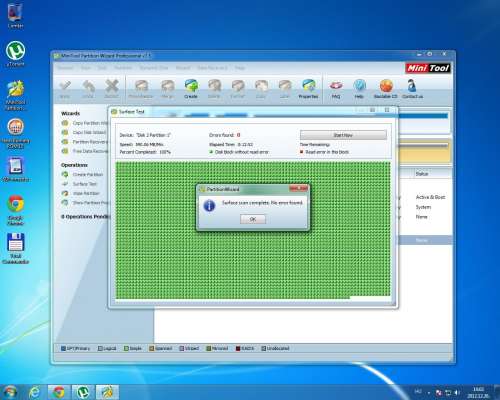The height and width of the screenshot is (400, 500).
Task: Click the Apply checkmark toolbar icon
Action: pos(65,88)
